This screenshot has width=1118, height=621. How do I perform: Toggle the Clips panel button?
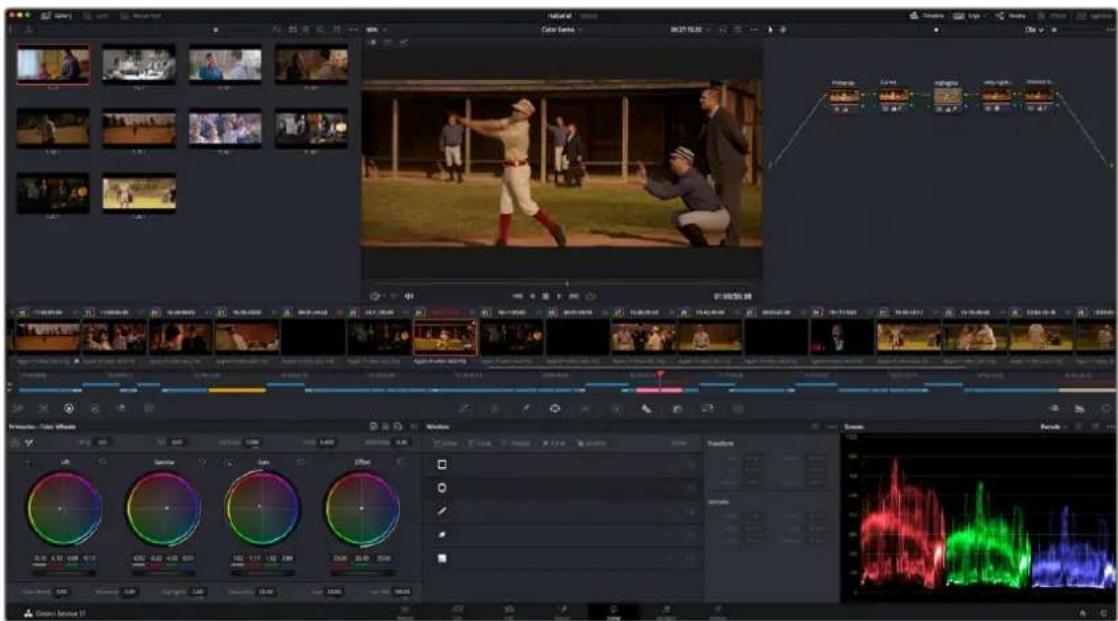968,16
